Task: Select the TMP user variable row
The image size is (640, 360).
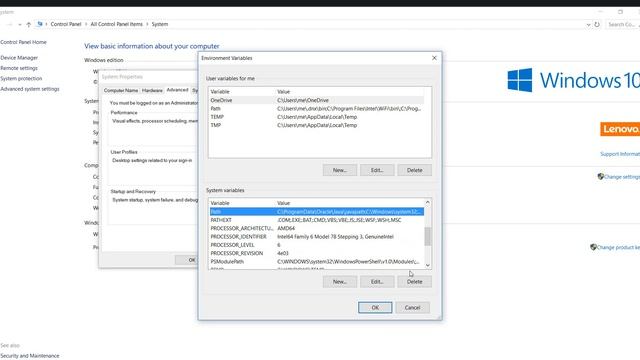Action: pos(317,125)
